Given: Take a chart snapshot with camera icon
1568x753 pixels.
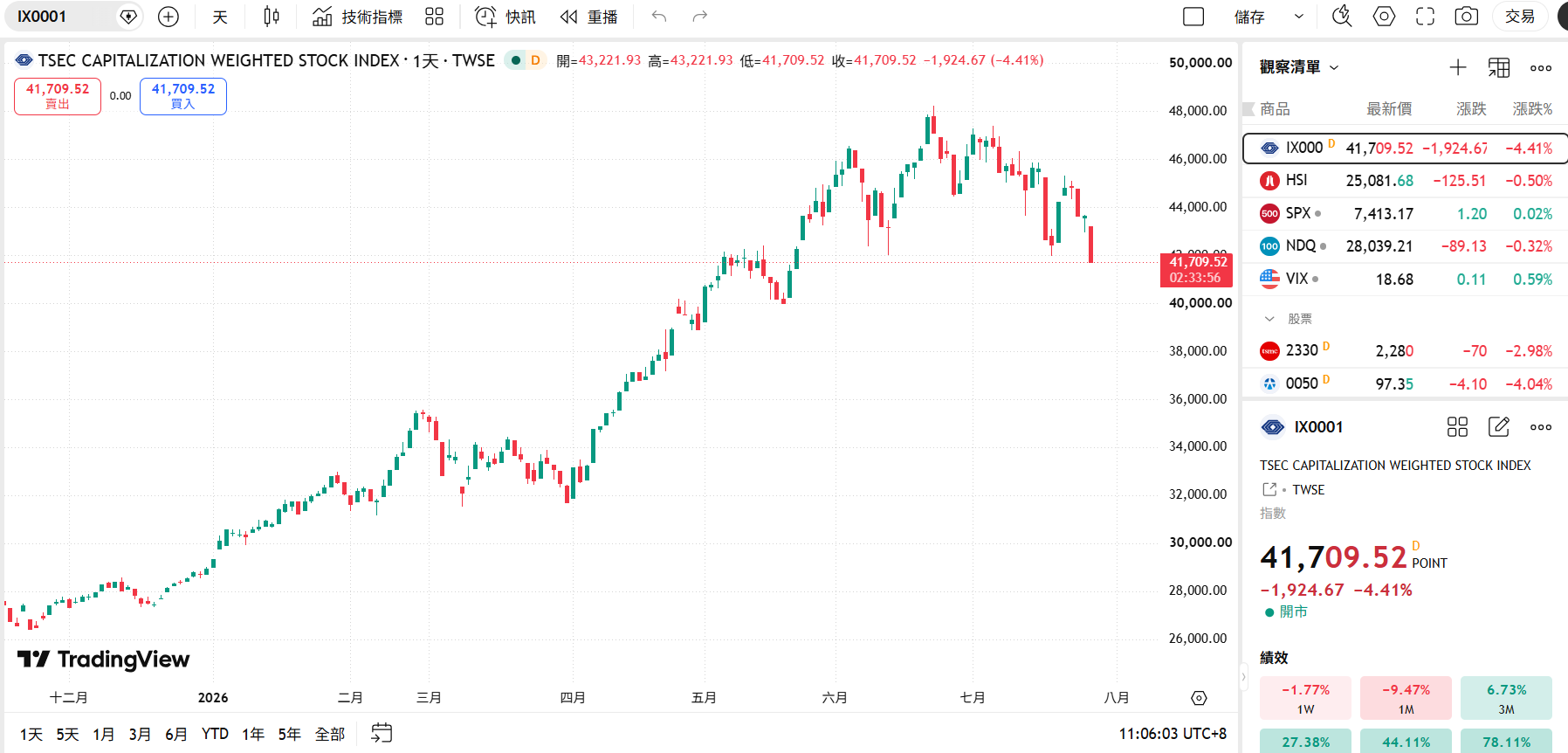Looking at the screenshot, I should [x=1467, y=17].
